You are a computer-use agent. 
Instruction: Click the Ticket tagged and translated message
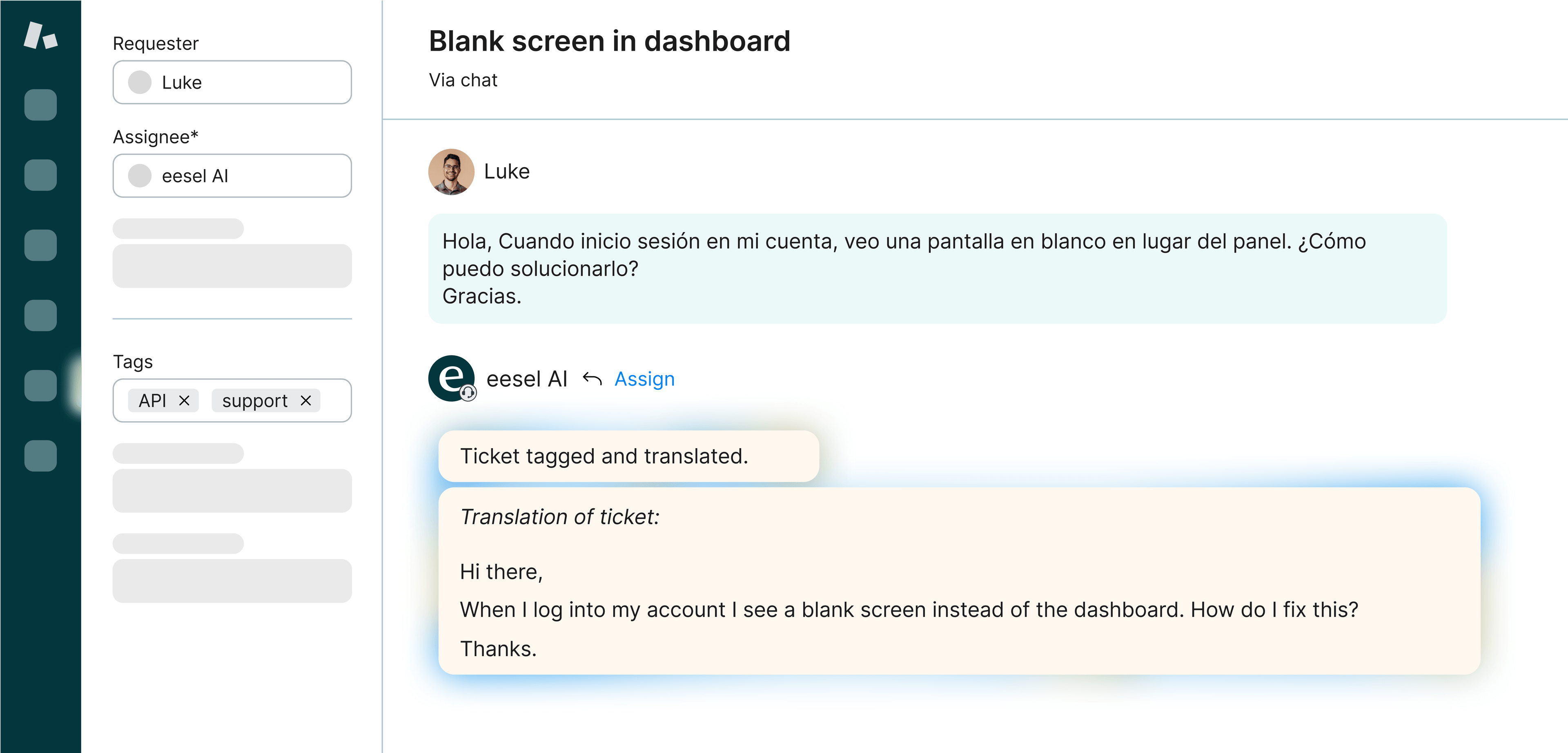pyautogui.click(x=628, y=456)
